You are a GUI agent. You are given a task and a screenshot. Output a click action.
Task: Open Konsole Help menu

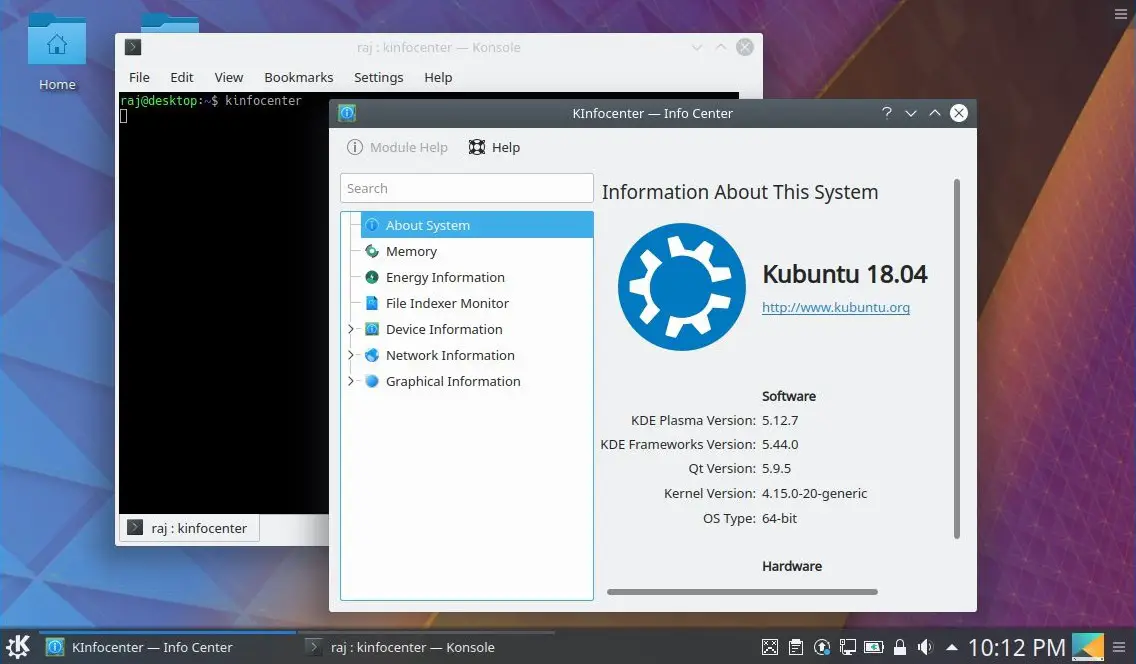tap(438, 77)
